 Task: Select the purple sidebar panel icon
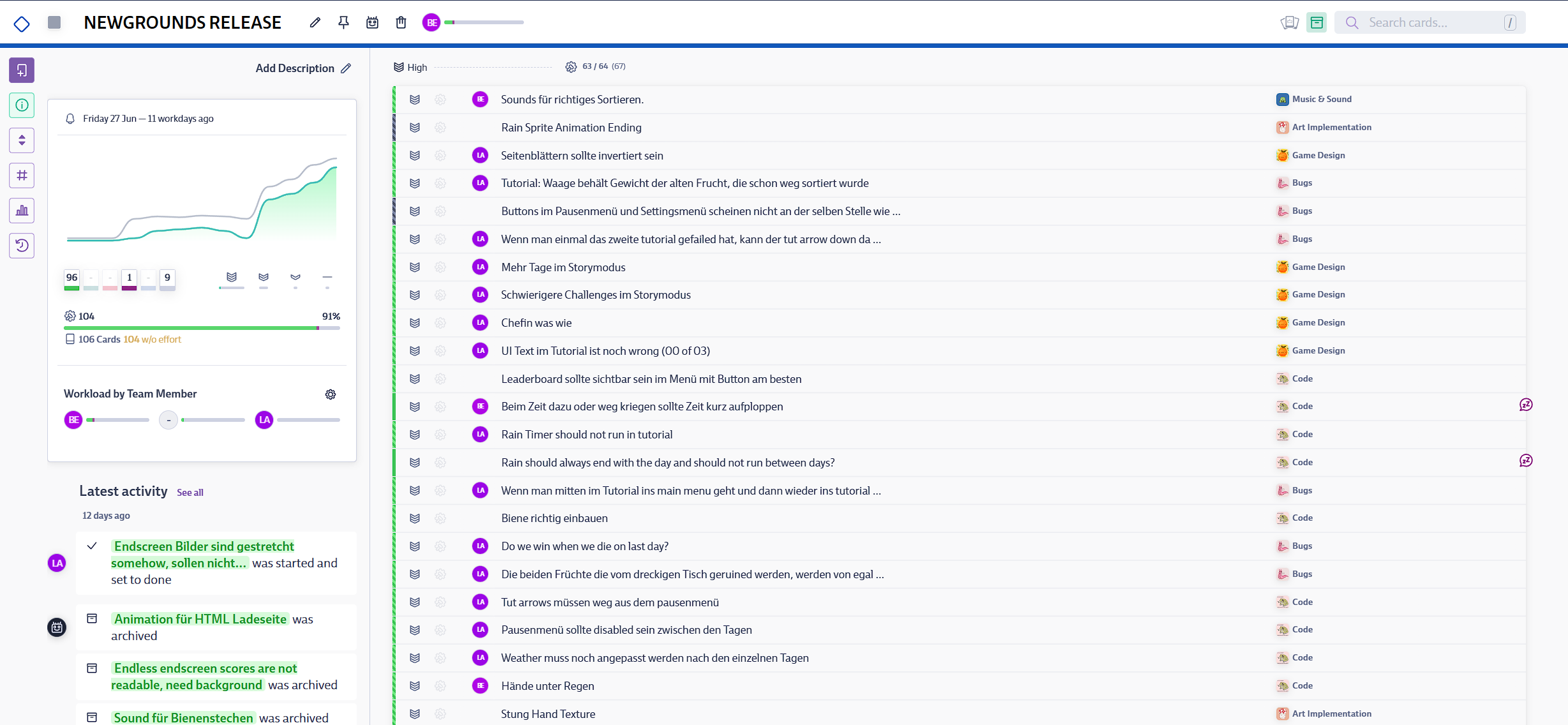pyautogui.click(x=22, y=70)
